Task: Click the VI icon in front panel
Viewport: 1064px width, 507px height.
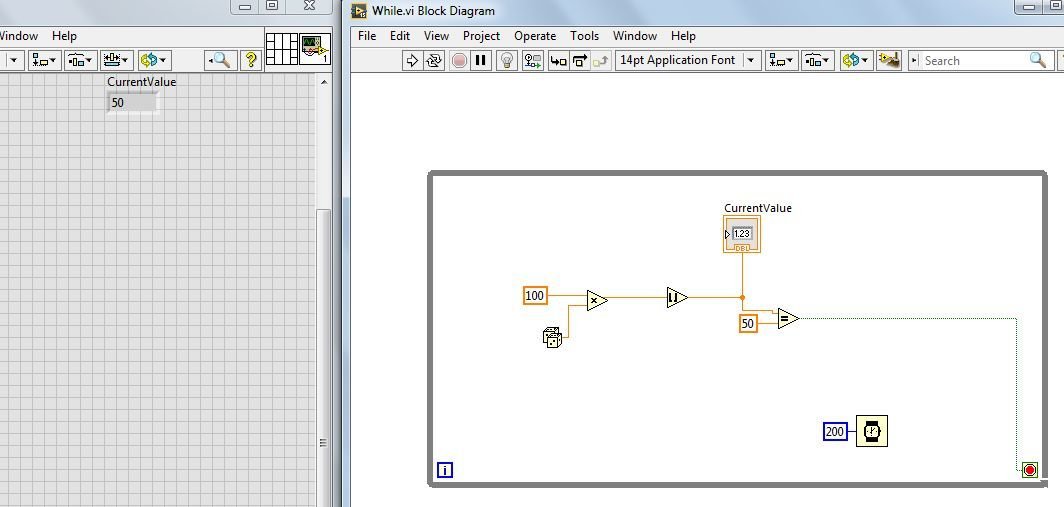Action: pyautogui.click(x=315, y=49)
